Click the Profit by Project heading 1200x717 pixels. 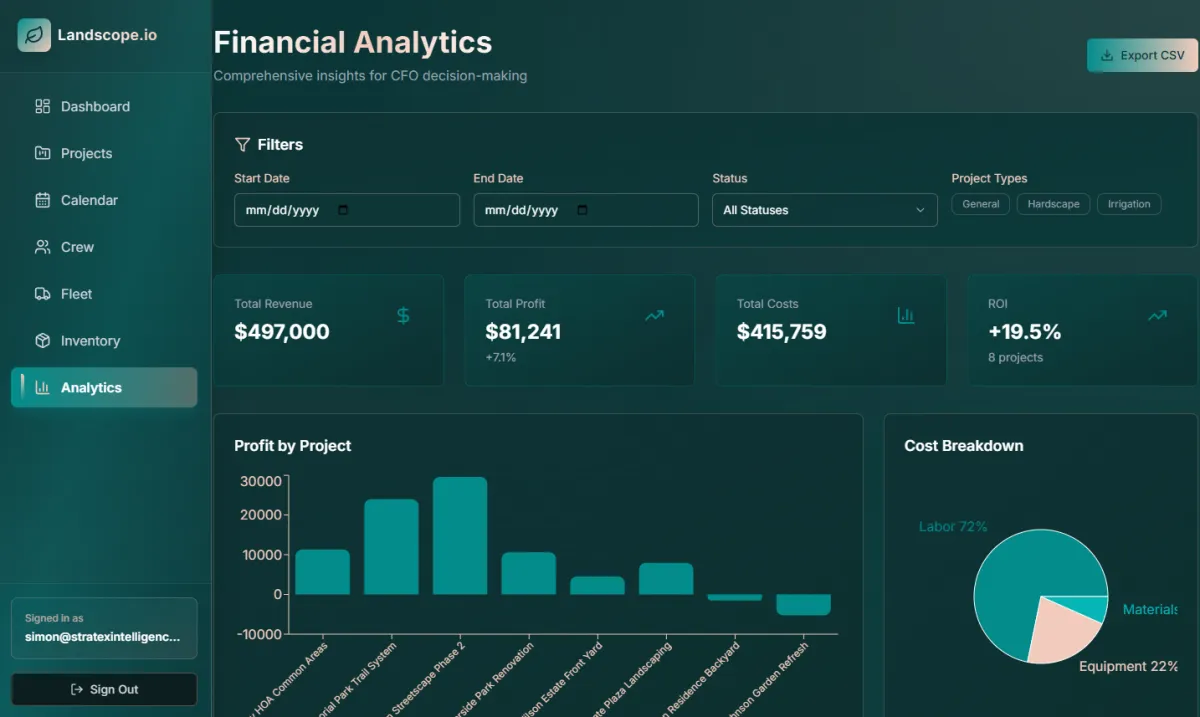[x=293, y=446]
